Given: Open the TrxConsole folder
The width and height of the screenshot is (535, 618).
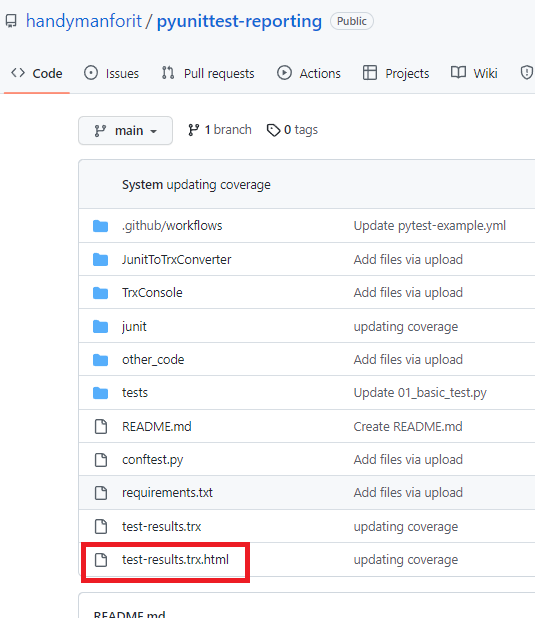Looking at the screenshot, I should click(152, 293).
